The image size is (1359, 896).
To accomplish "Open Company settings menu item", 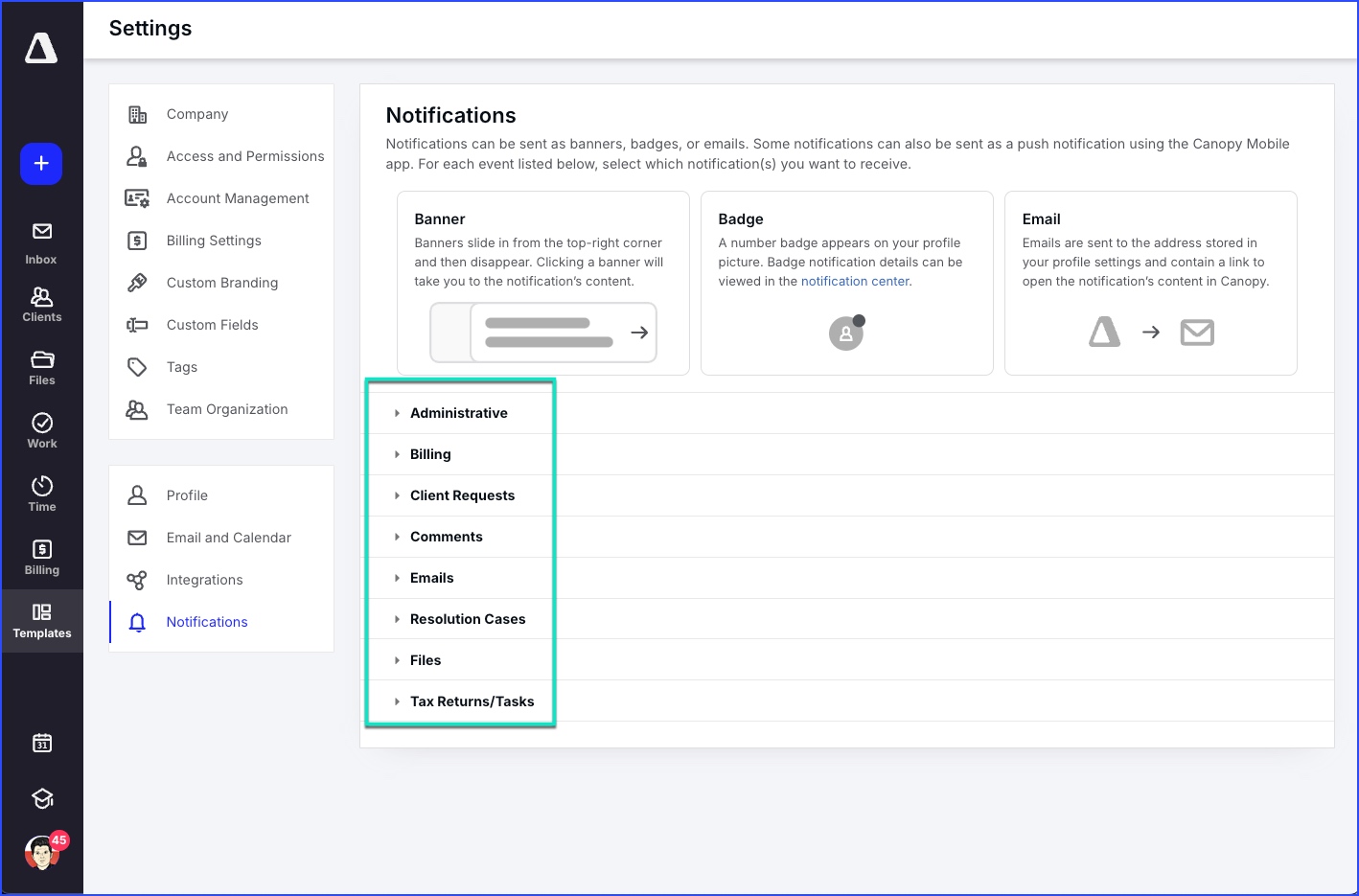I will 197,114.
